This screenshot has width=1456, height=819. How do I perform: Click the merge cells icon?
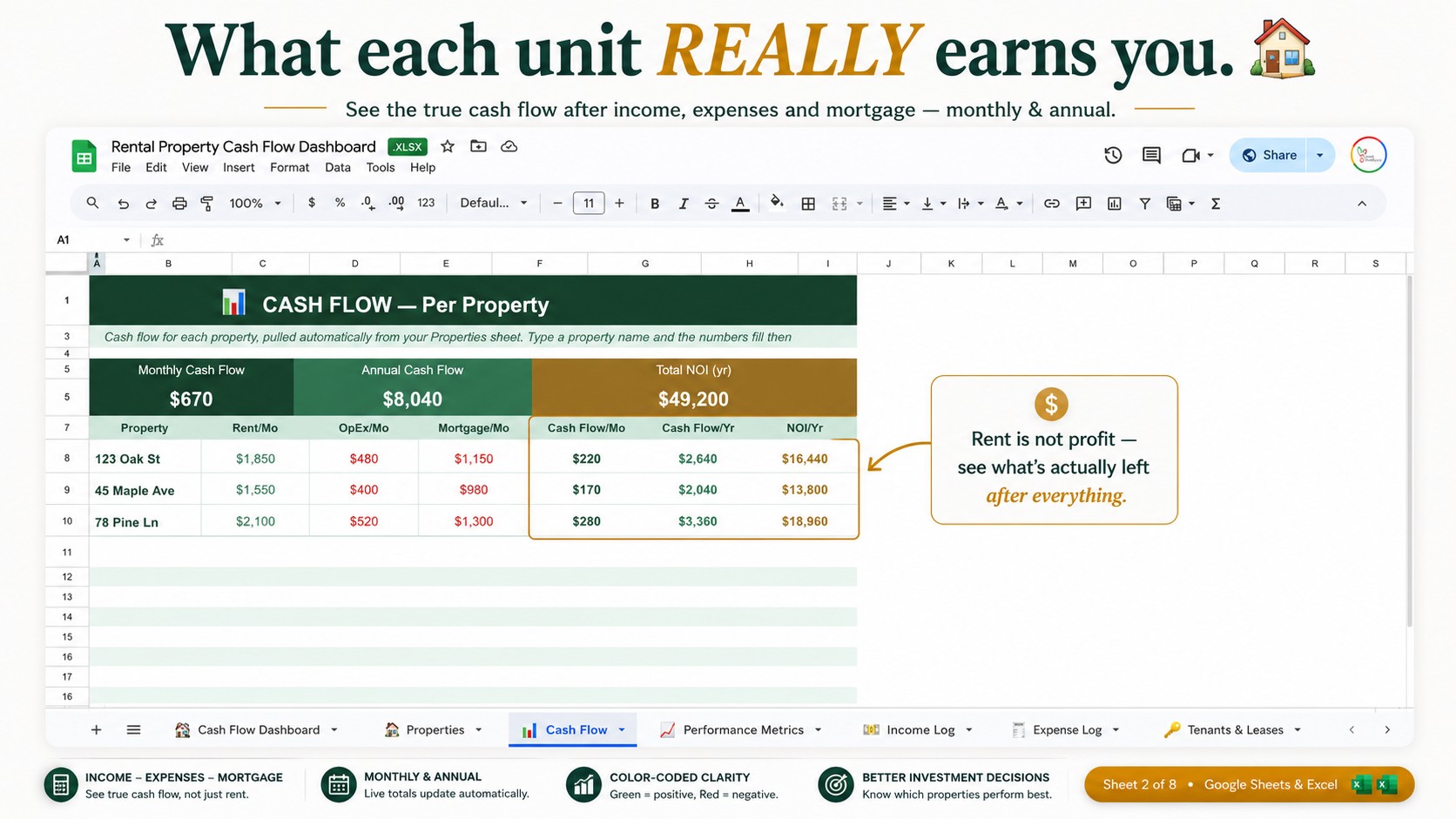(x=839, y=203)
